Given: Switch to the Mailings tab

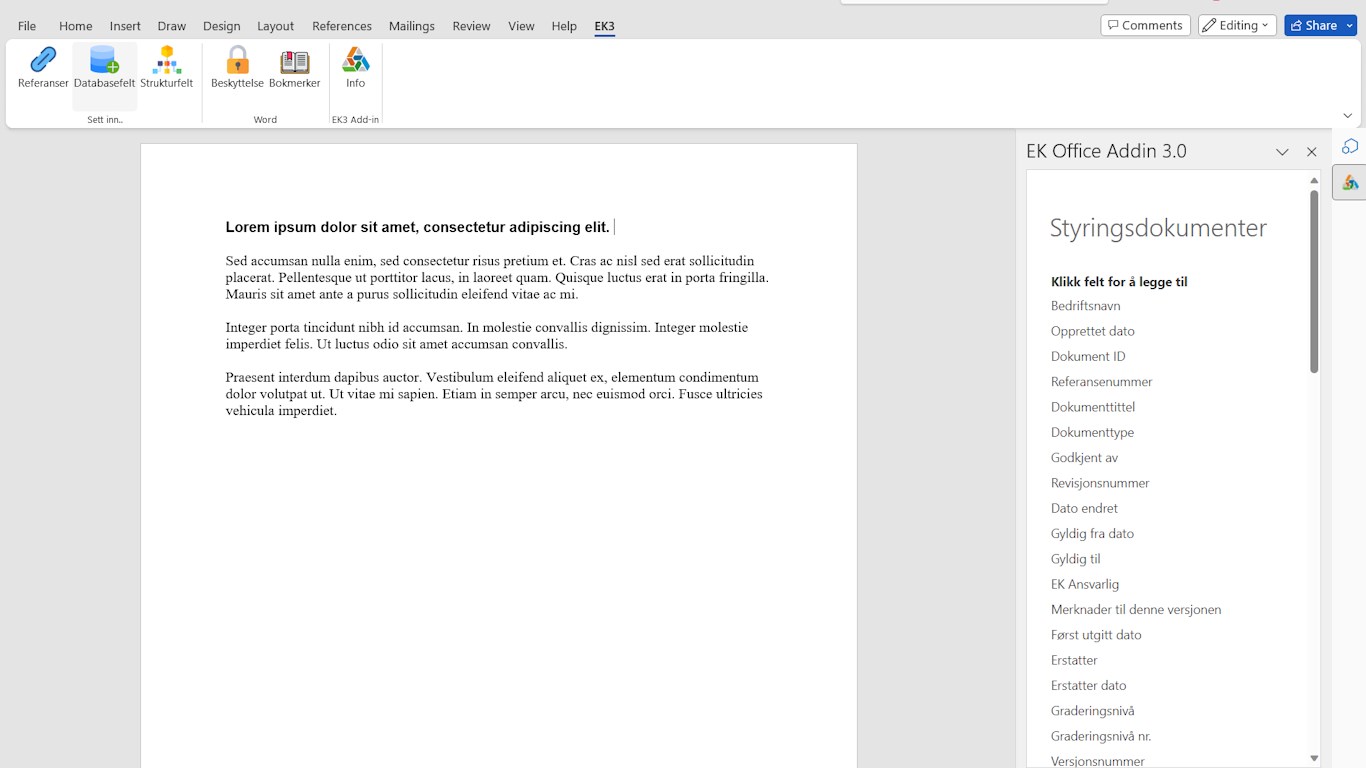Looking at the screenshot, I should pyautogui.click(x=412, y=26).
